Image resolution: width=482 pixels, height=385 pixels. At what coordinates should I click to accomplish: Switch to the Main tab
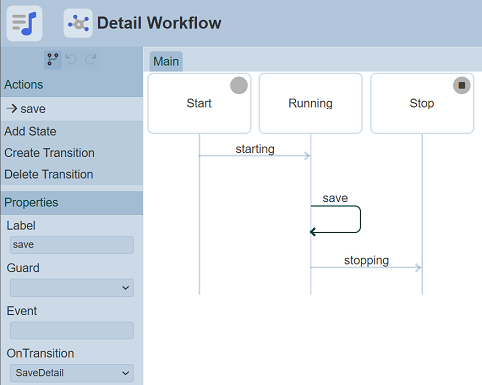[166, 61]
